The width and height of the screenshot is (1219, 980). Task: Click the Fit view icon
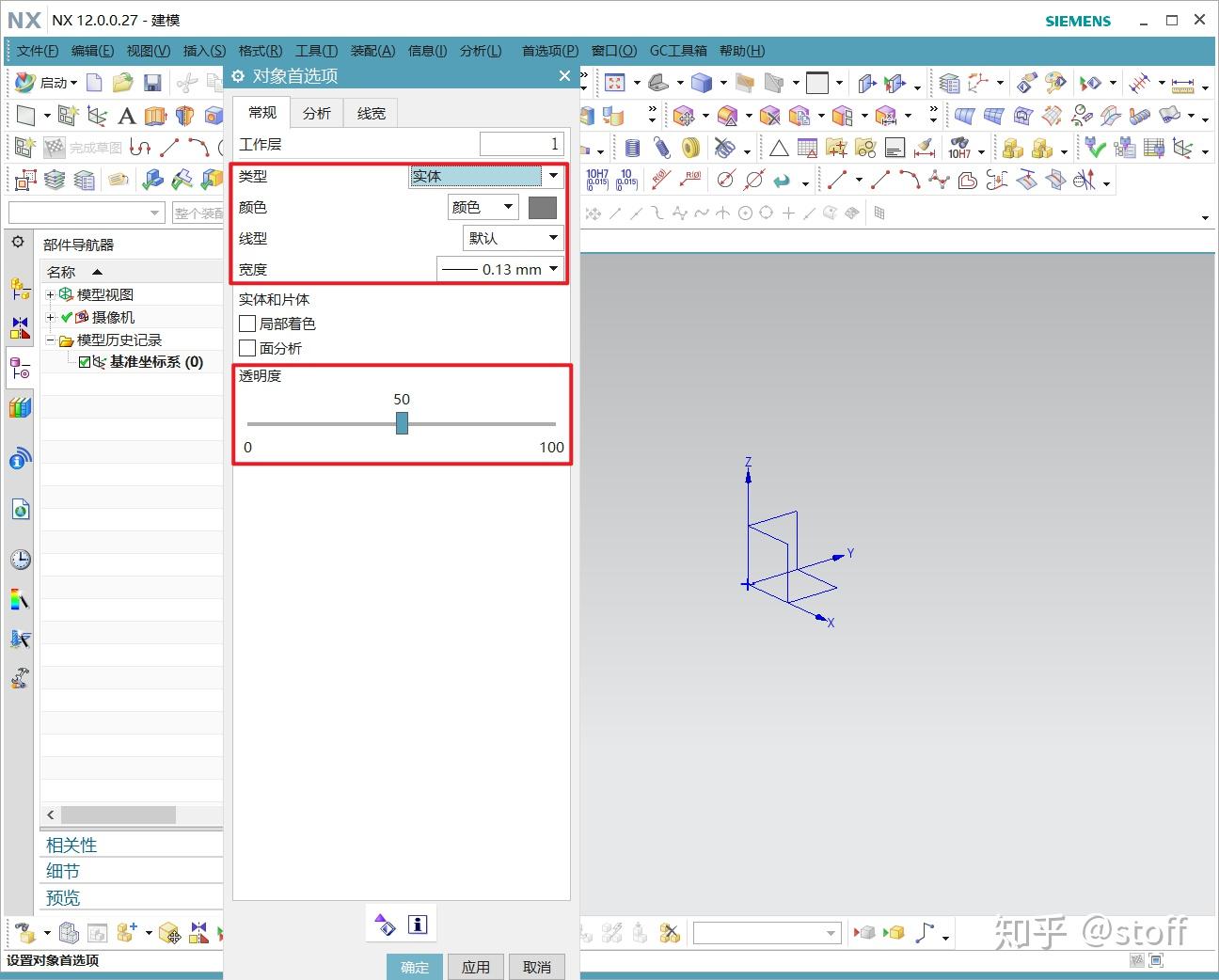coord(614,84)
